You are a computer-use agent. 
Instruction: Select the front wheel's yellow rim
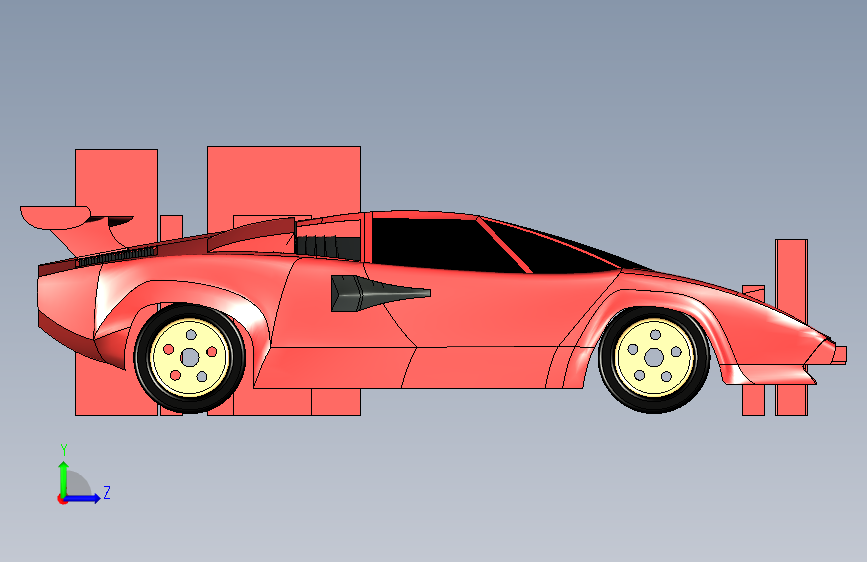click(x=654, y=358)
